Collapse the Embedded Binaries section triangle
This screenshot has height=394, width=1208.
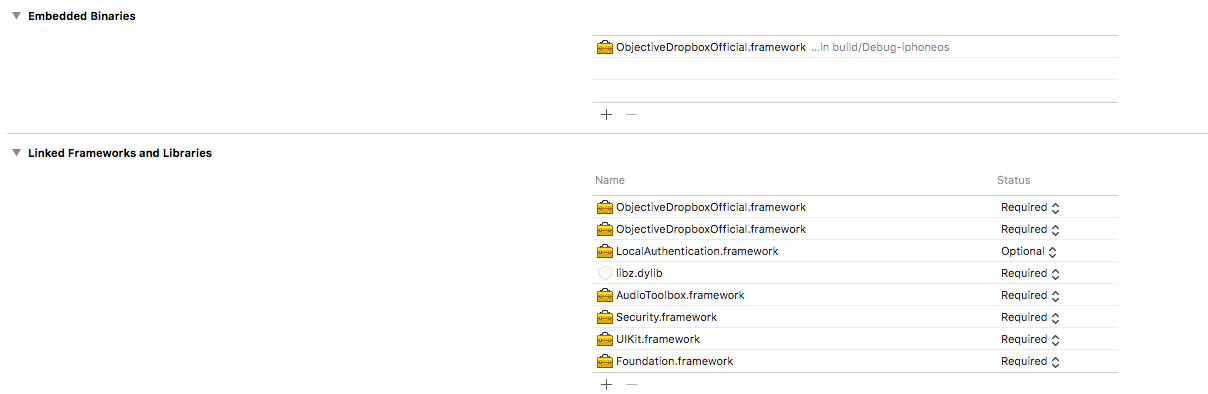pos(16,17)
